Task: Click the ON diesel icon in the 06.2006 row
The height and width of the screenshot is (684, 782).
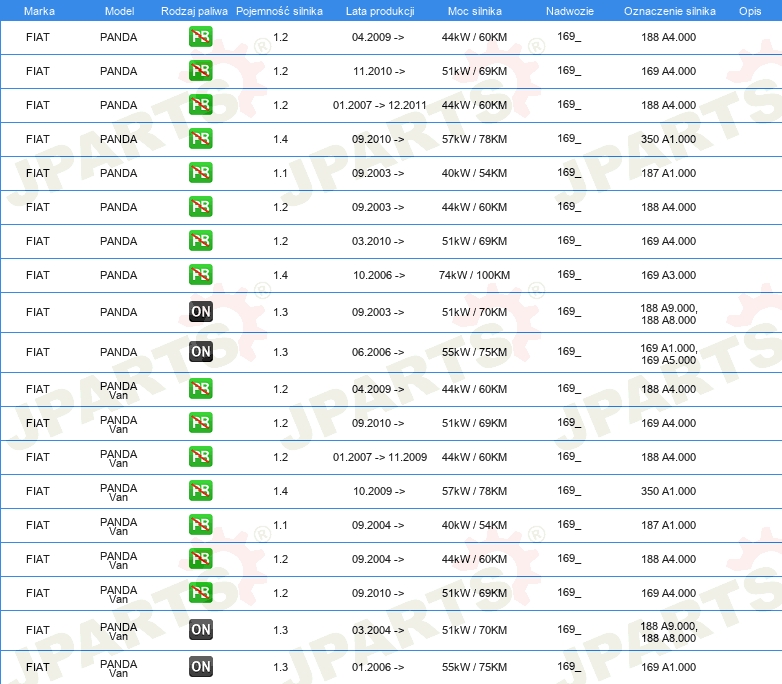Action: pyautogui.click(x=201, y=352)
